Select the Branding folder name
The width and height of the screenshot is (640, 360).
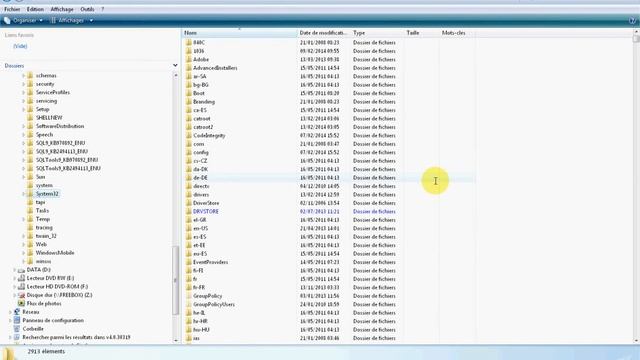pos(204,102)
